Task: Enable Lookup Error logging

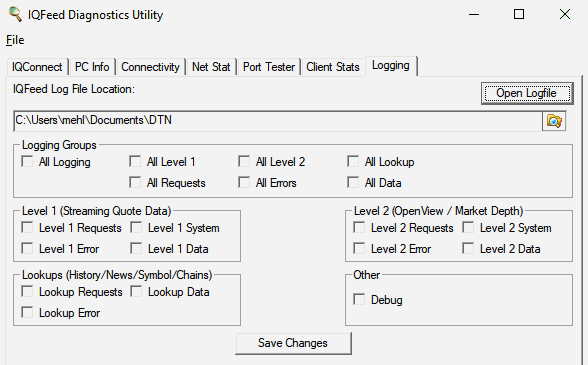Action: click(x=27, y=312)
